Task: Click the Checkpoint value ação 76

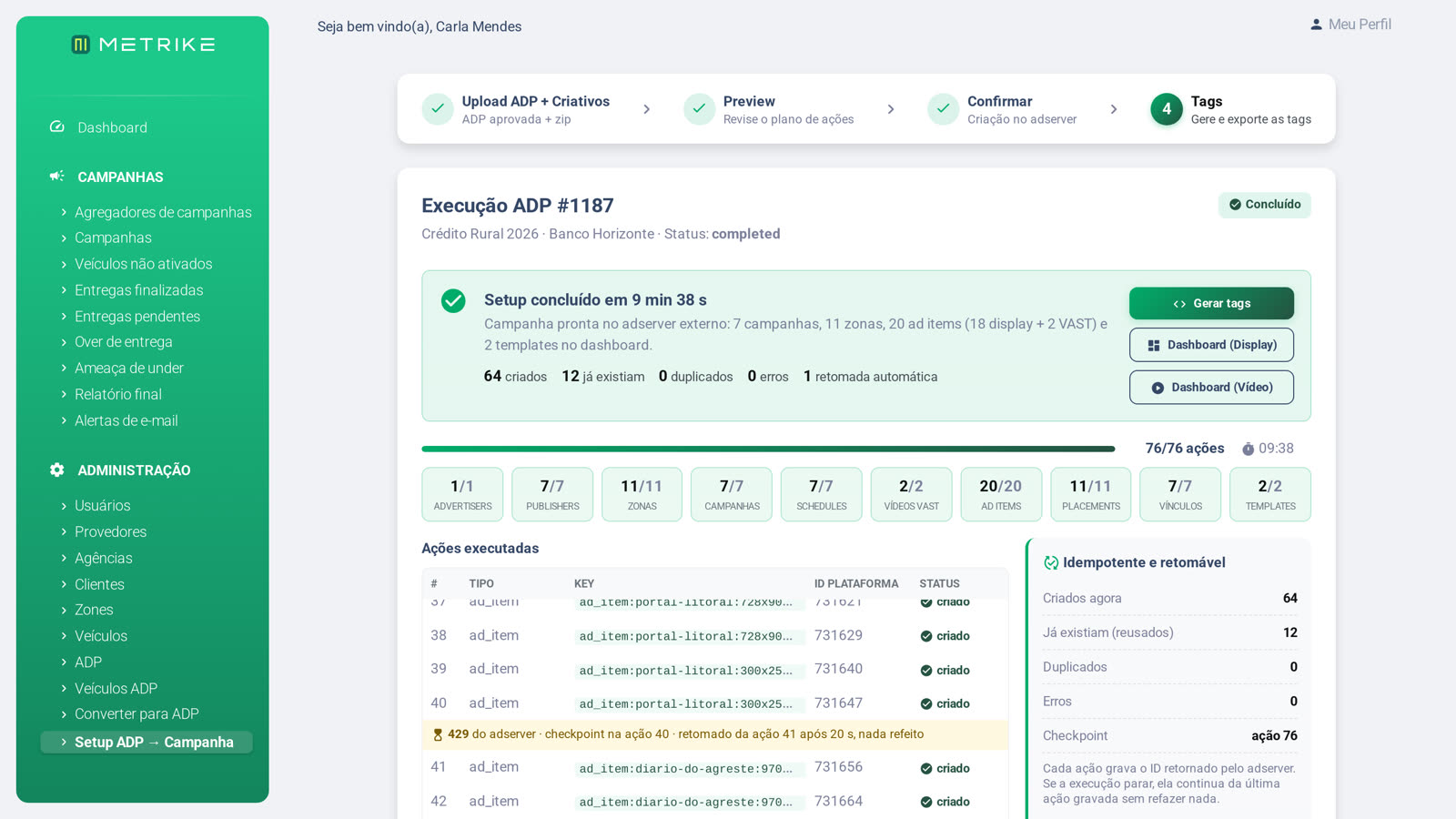Action: tap(1274, 735)
